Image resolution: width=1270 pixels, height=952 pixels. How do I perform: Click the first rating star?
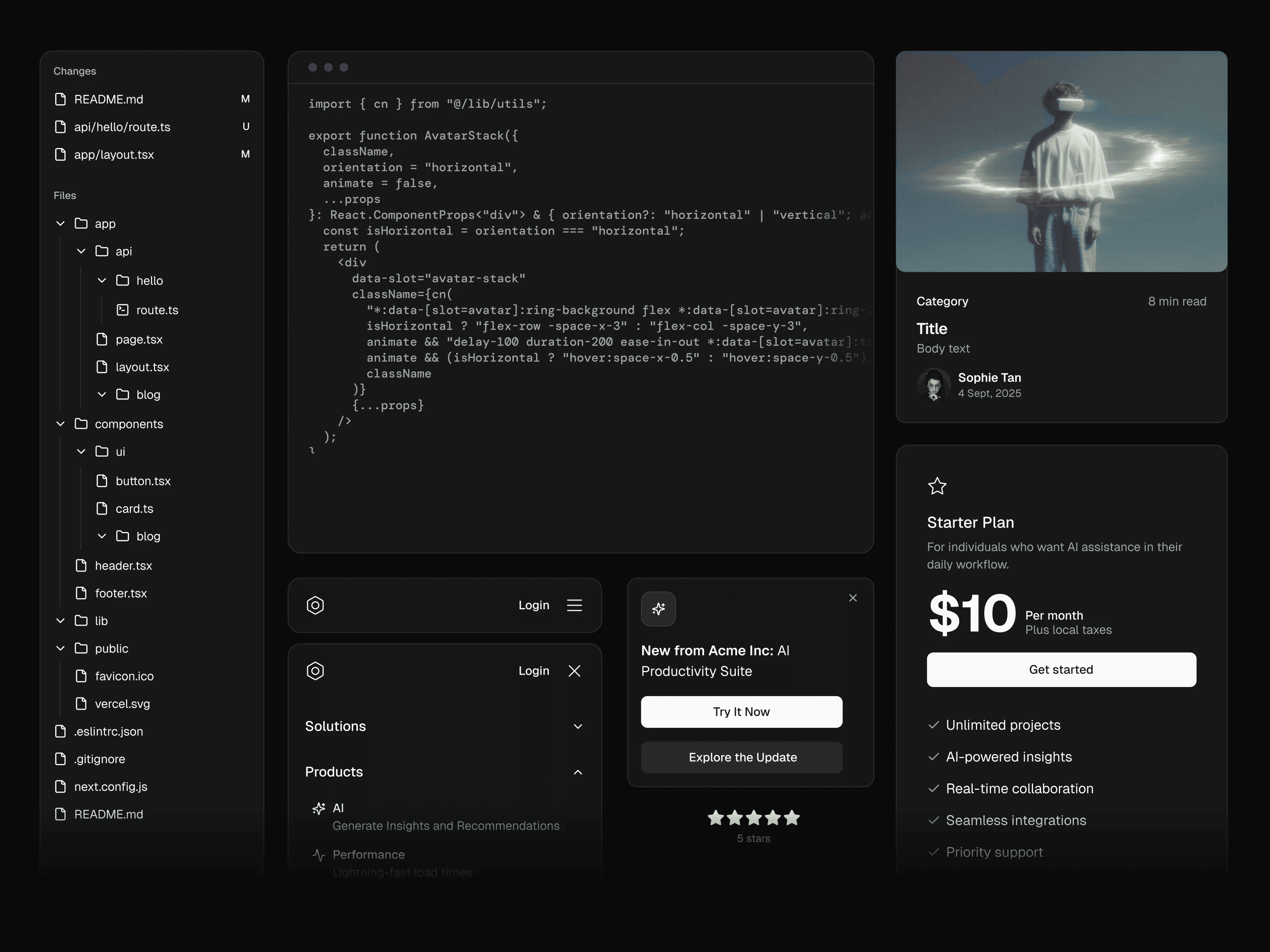pos(716,818)
